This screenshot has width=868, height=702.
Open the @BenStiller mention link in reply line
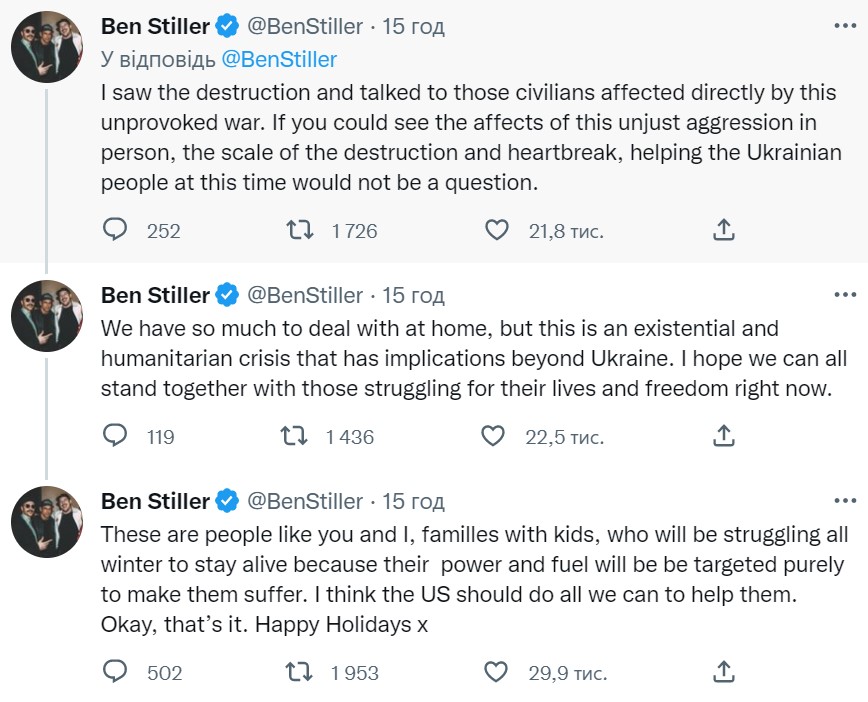279,59
